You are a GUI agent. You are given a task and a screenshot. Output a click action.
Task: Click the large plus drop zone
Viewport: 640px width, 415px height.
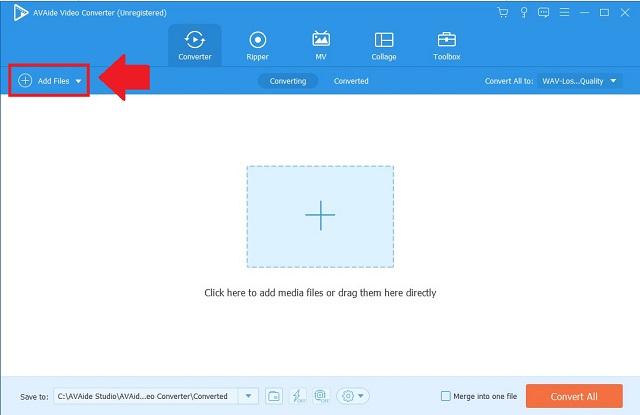coord(320,216)
